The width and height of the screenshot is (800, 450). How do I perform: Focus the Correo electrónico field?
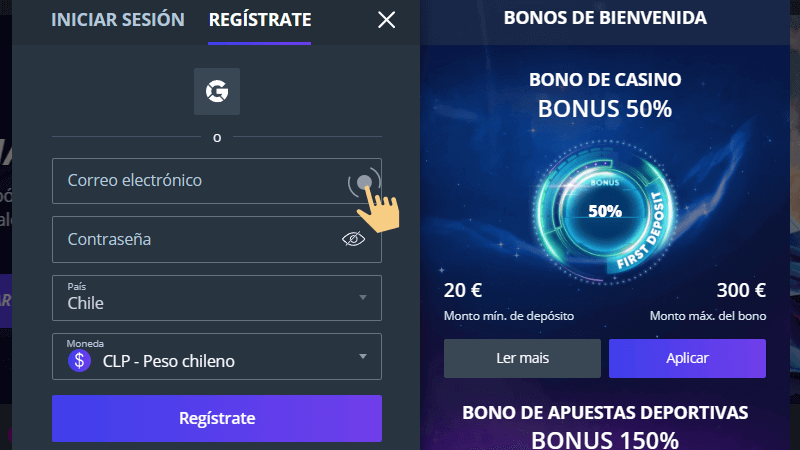pos(200,181)
